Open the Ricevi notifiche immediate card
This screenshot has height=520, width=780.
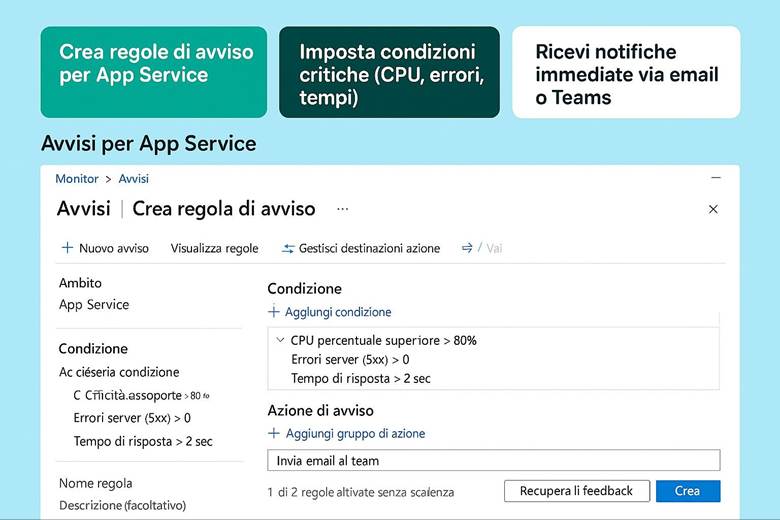[626, 72]
